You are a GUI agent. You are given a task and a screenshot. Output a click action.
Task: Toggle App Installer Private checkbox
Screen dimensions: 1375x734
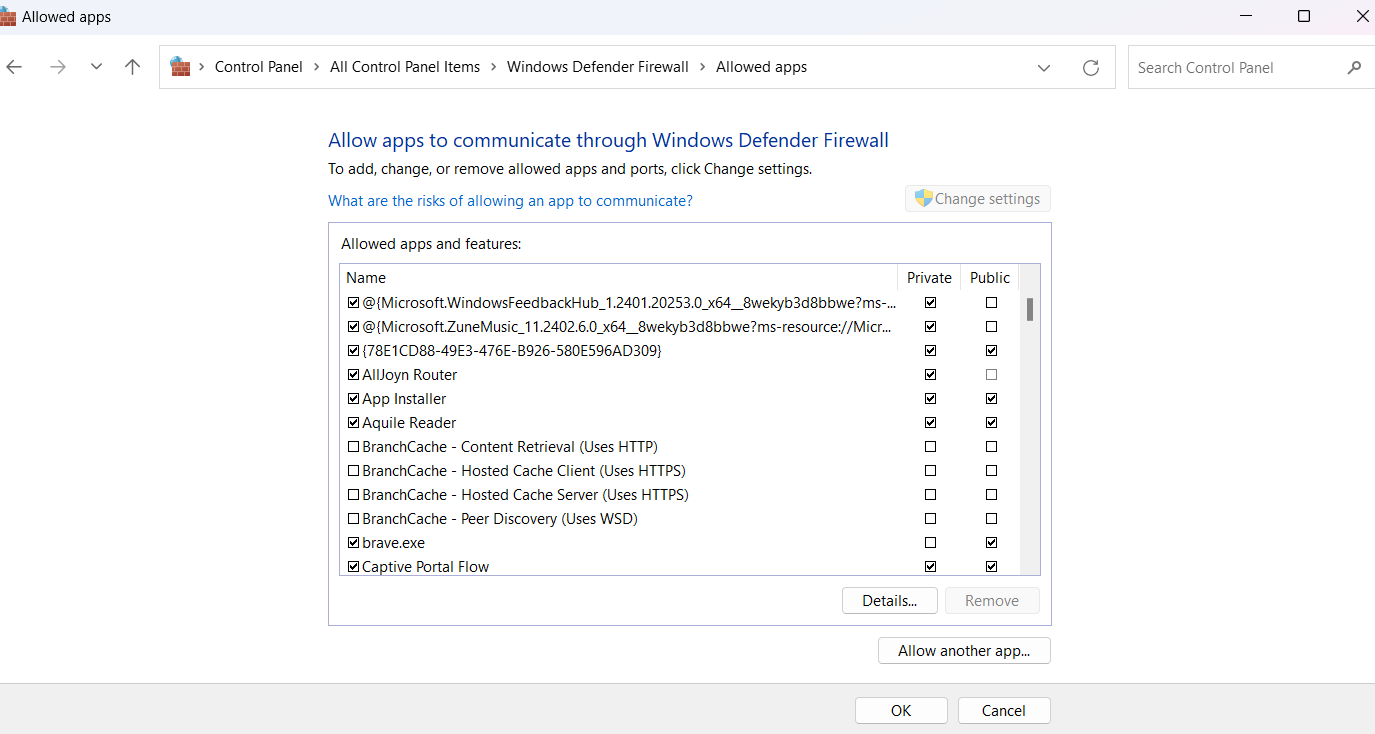(x=931, y=399)
